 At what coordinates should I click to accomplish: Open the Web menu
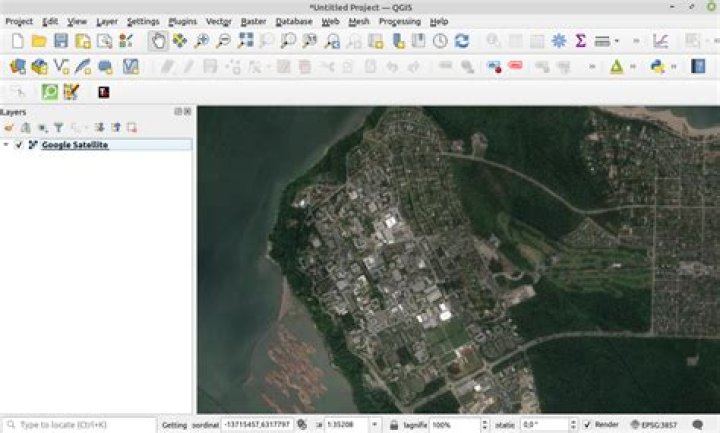pyautogui.click(x=330, y=22)
